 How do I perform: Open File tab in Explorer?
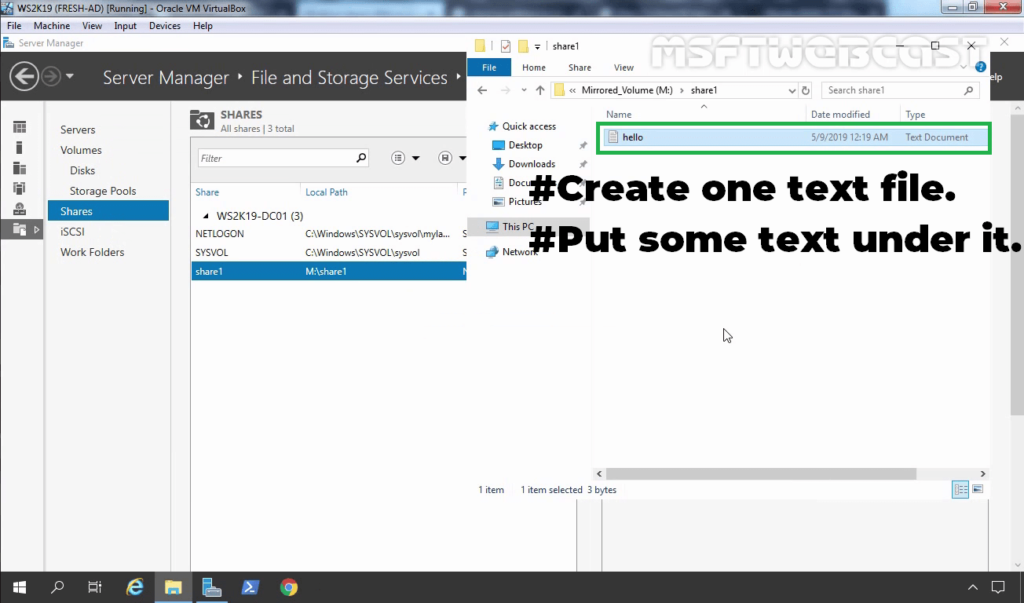[x=489, y=67]
